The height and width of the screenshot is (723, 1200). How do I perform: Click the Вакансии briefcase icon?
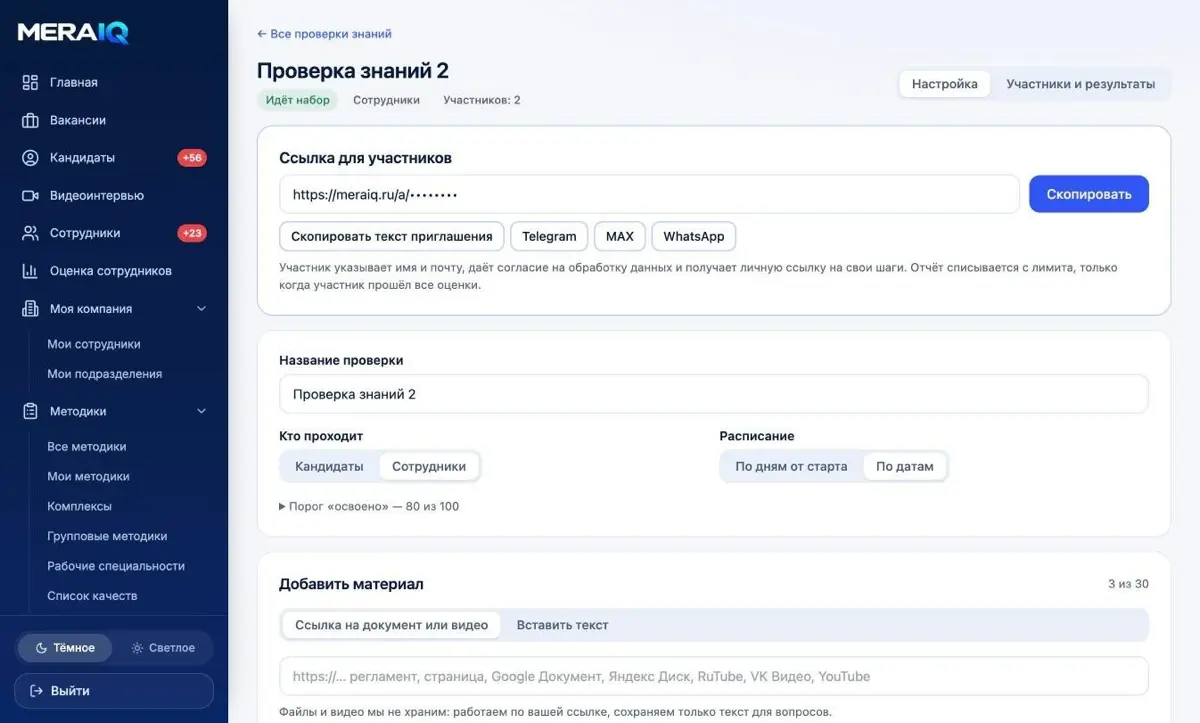coord(30,120)
